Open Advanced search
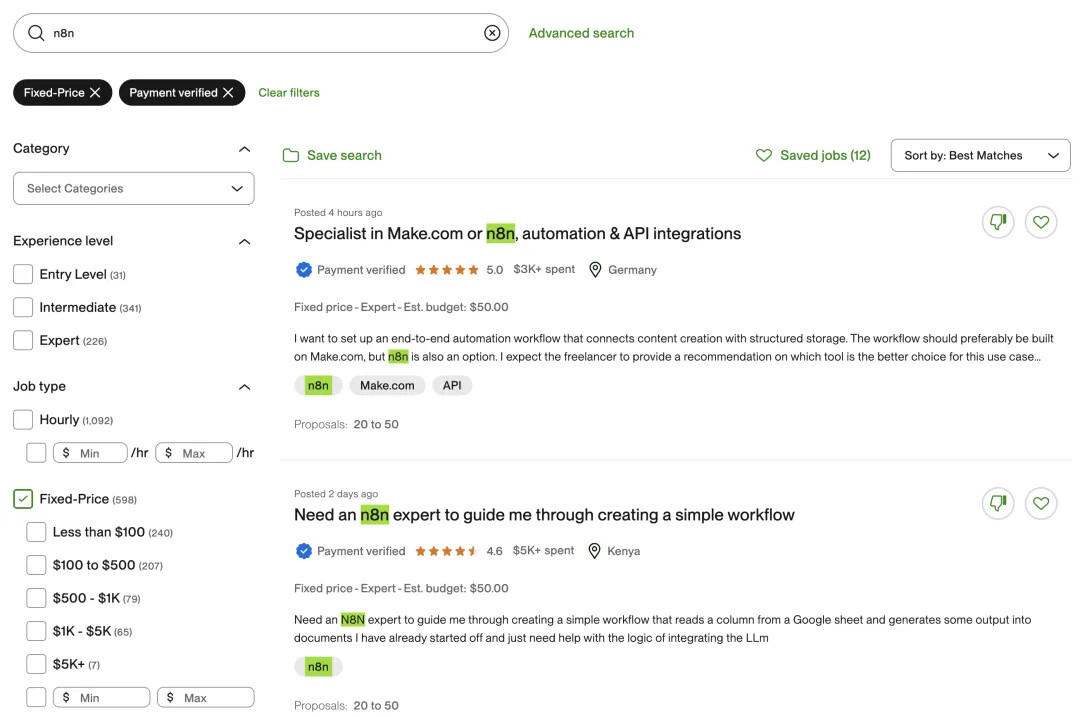The image size is (1080, 717). click(x=581, y=33)
